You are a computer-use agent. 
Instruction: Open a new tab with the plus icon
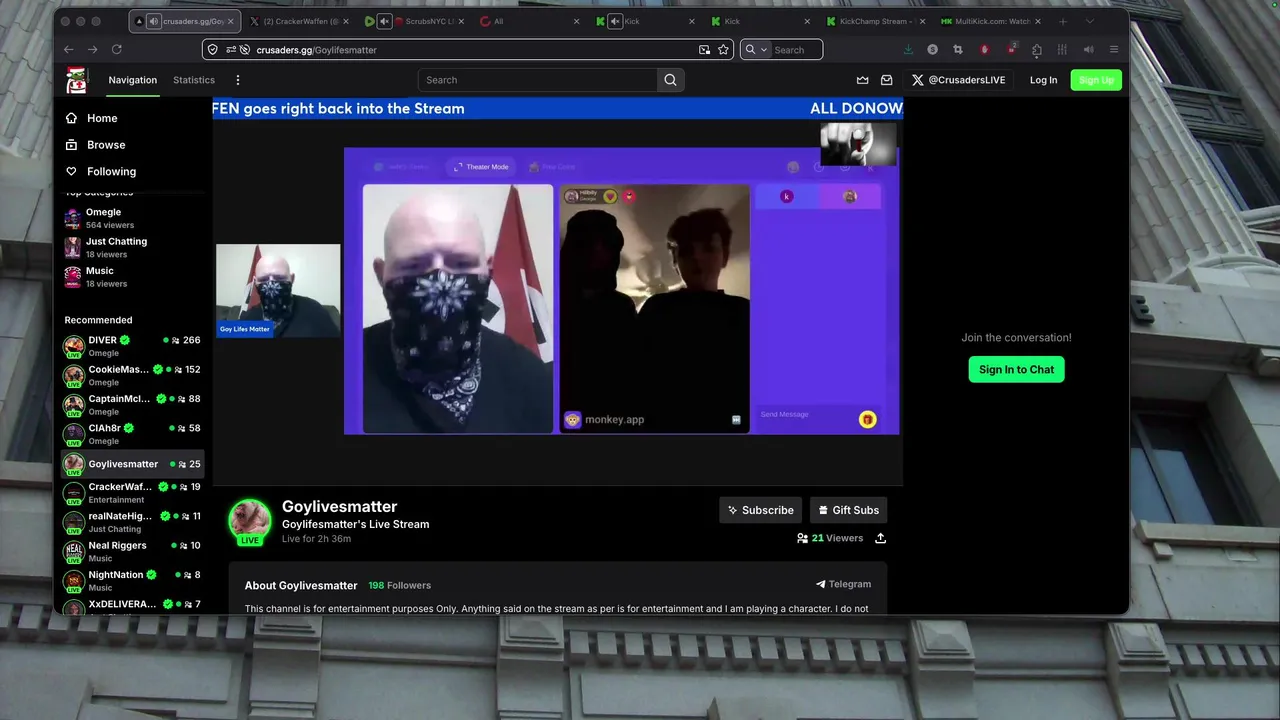coord(1063,21)
